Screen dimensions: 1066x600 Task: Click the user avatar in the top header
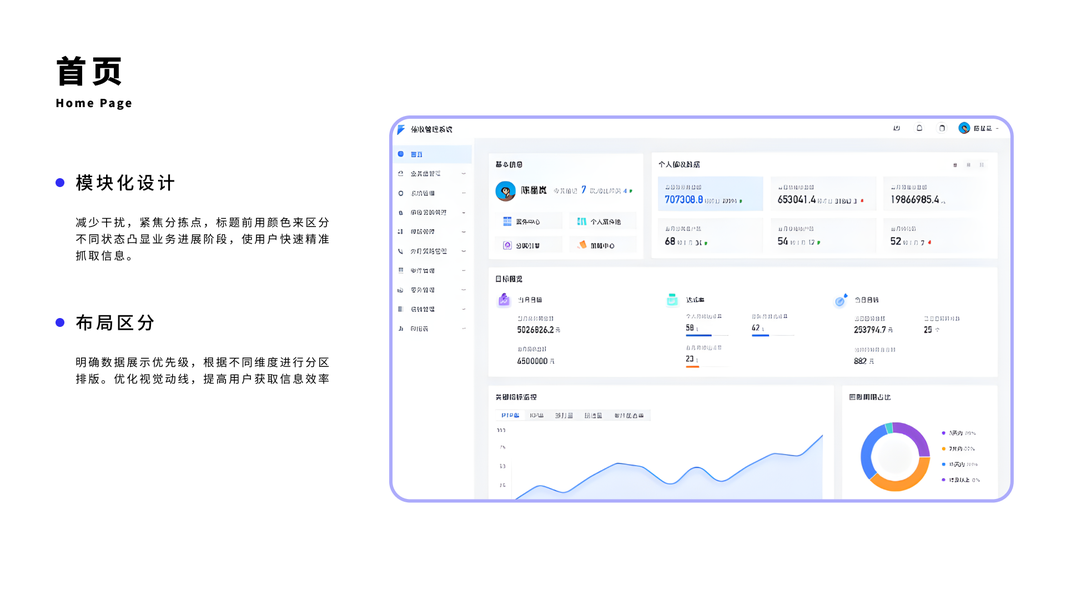pyautogui.click(x=964, y=128)
